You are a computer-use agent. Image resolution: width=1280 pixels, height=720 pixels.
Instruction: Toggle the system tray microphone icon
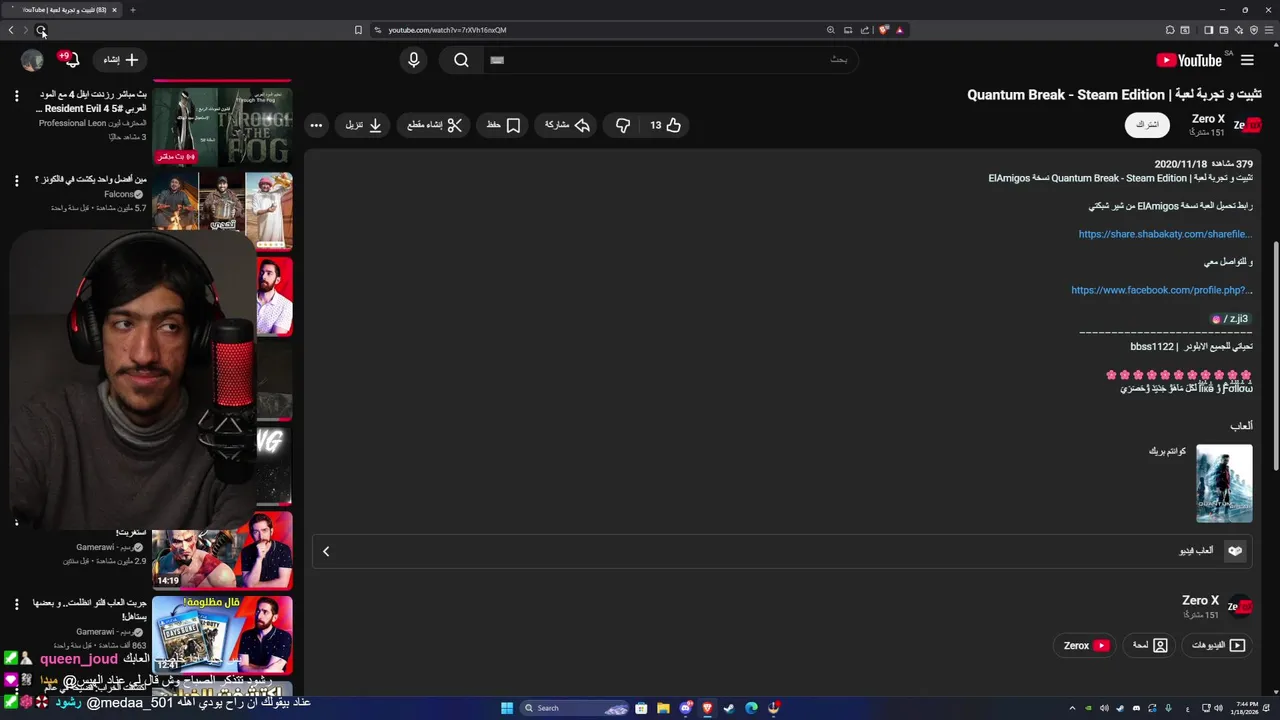(x=1168, y=708)
